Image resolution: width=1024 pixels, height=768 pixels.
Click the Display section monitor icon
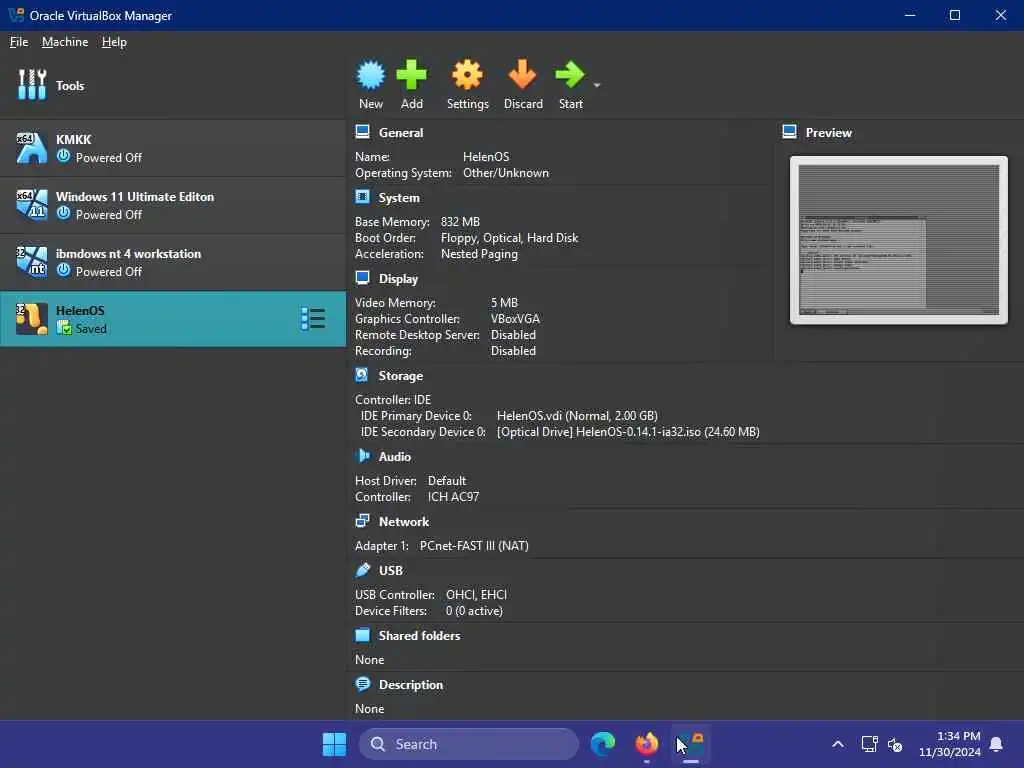(362, 278)
